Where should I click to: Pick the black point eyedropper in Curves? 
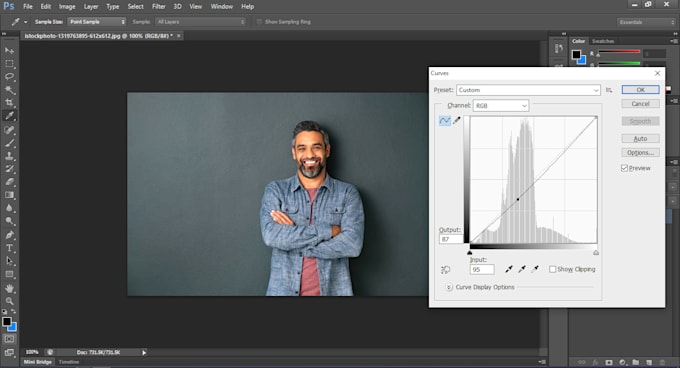(509, 269)
